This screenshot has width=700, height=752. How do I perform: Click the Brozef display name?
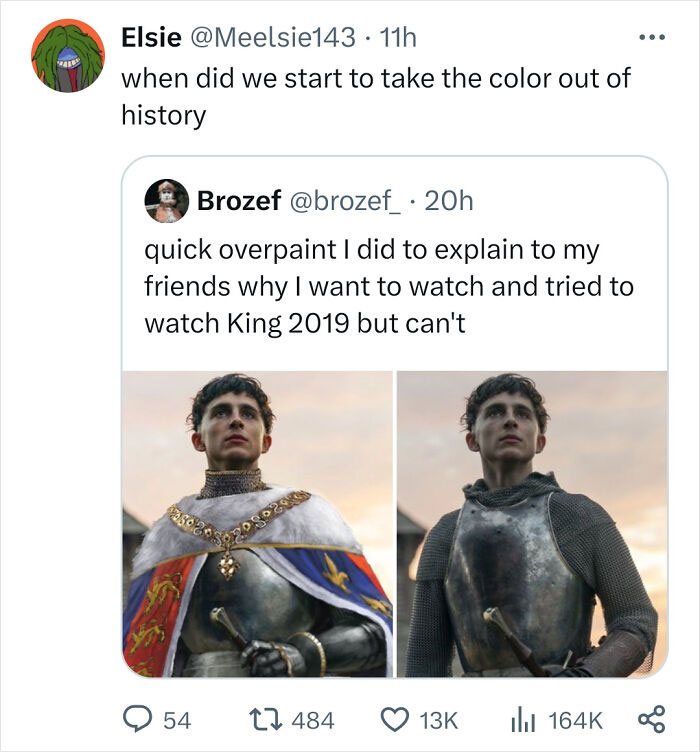[238, 201]
